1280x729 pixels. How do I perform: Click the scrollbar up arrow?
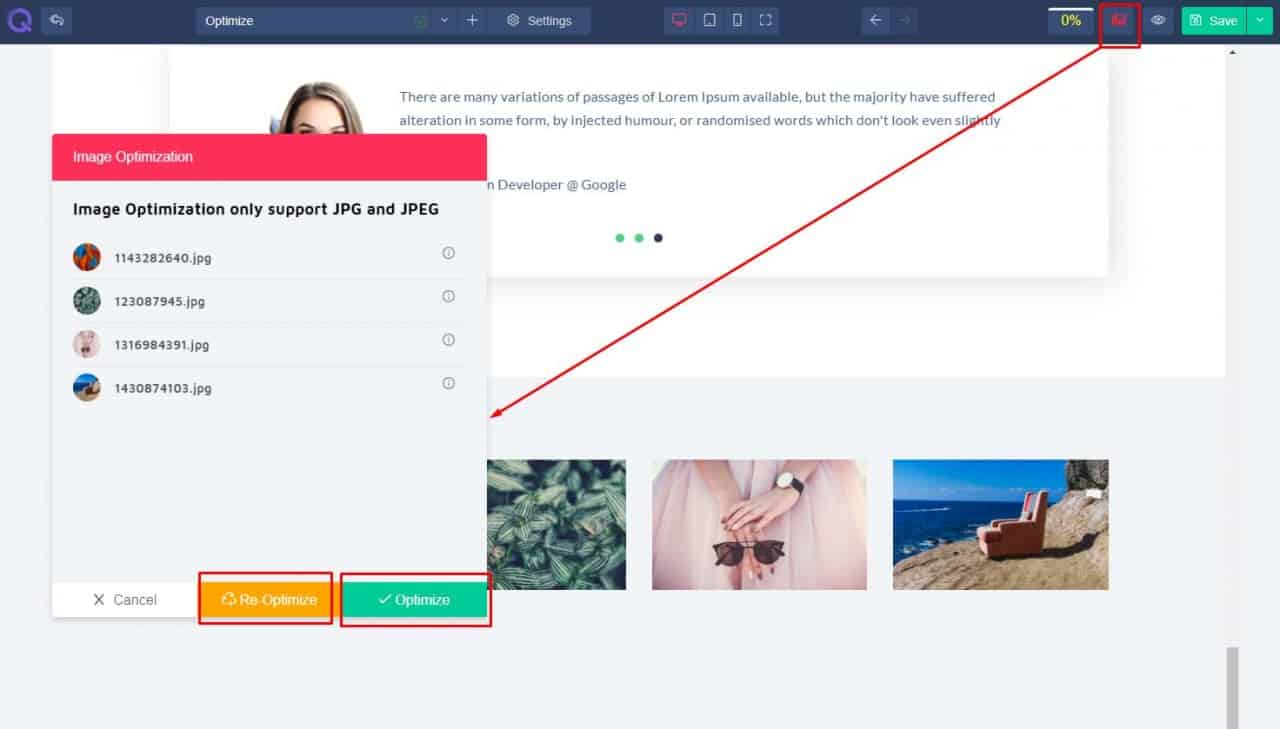pos(1232,51)
